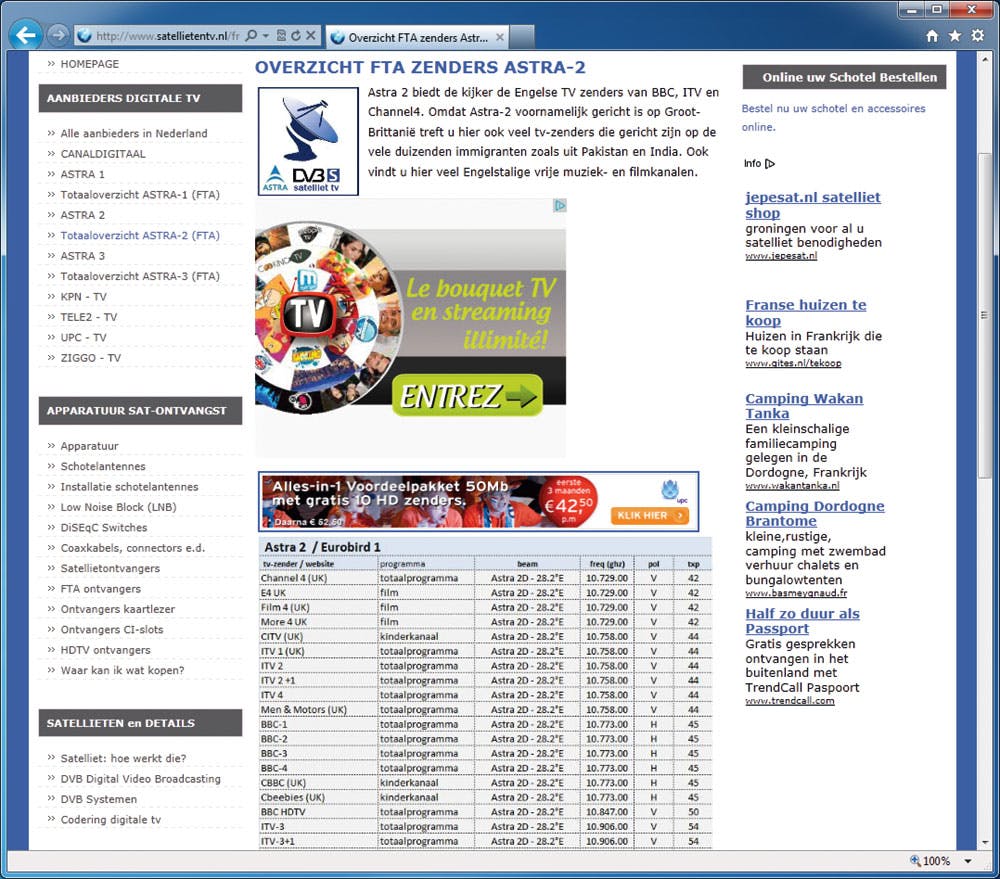Open the jepesat.nl satelliet shop ad link

click(812, 205)
